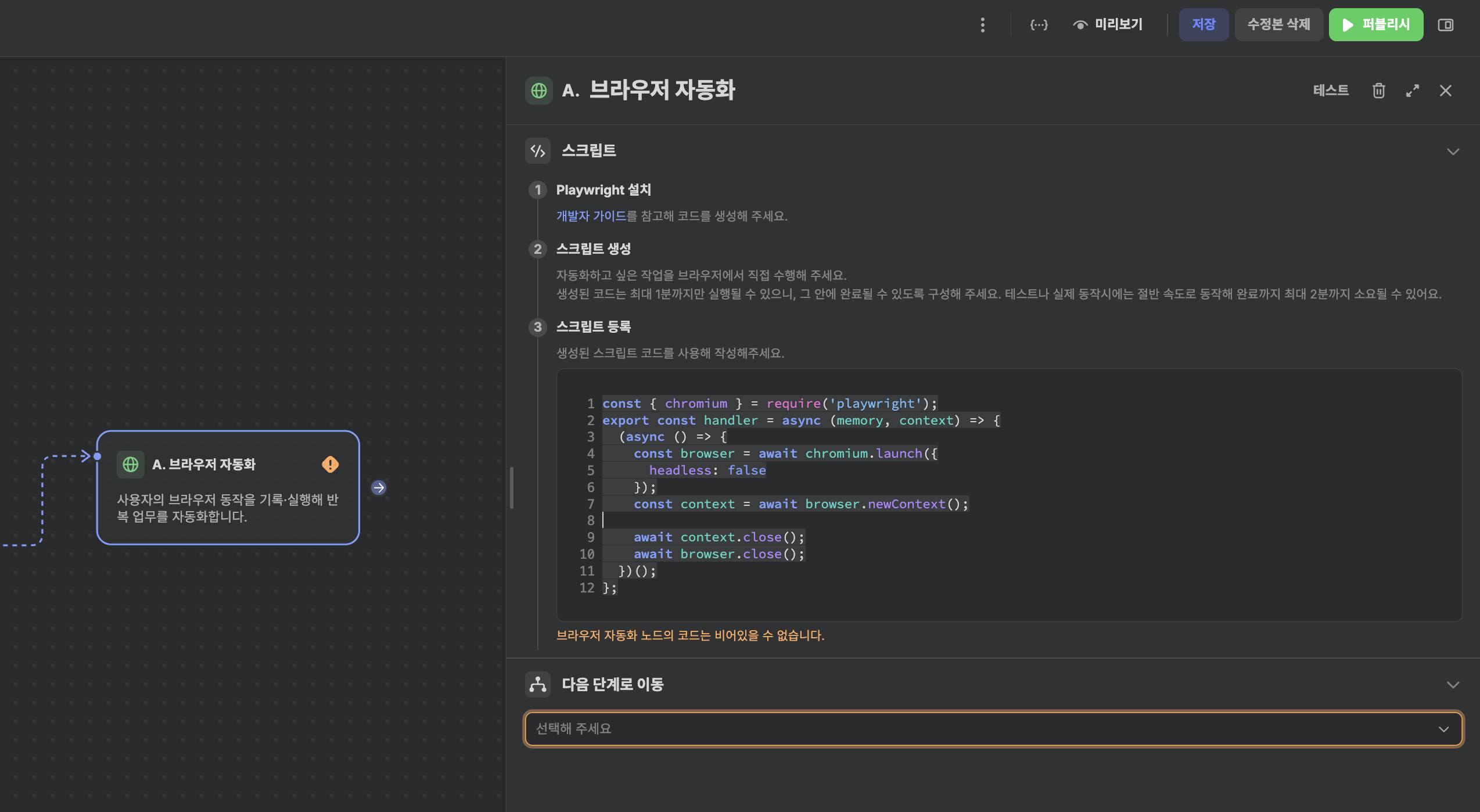This screenshot has width=1480, height=812.
Task: Click the orange warning icon on node
Action: tap(330, 464)
